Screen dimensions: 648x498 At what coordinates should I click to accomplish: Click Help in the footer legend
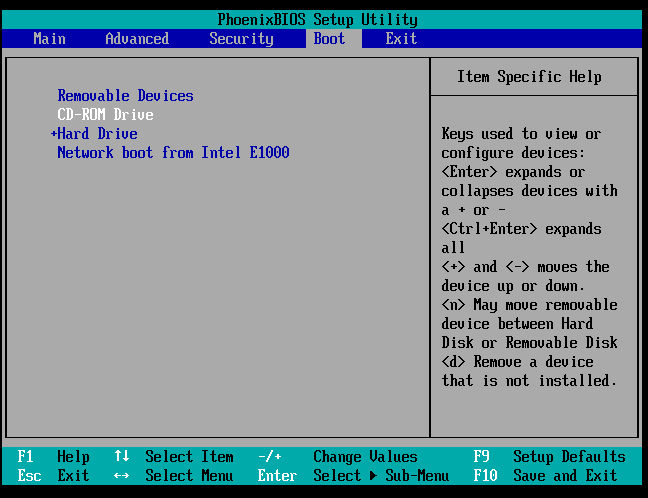pyautogui.click(x=73, y=457)
